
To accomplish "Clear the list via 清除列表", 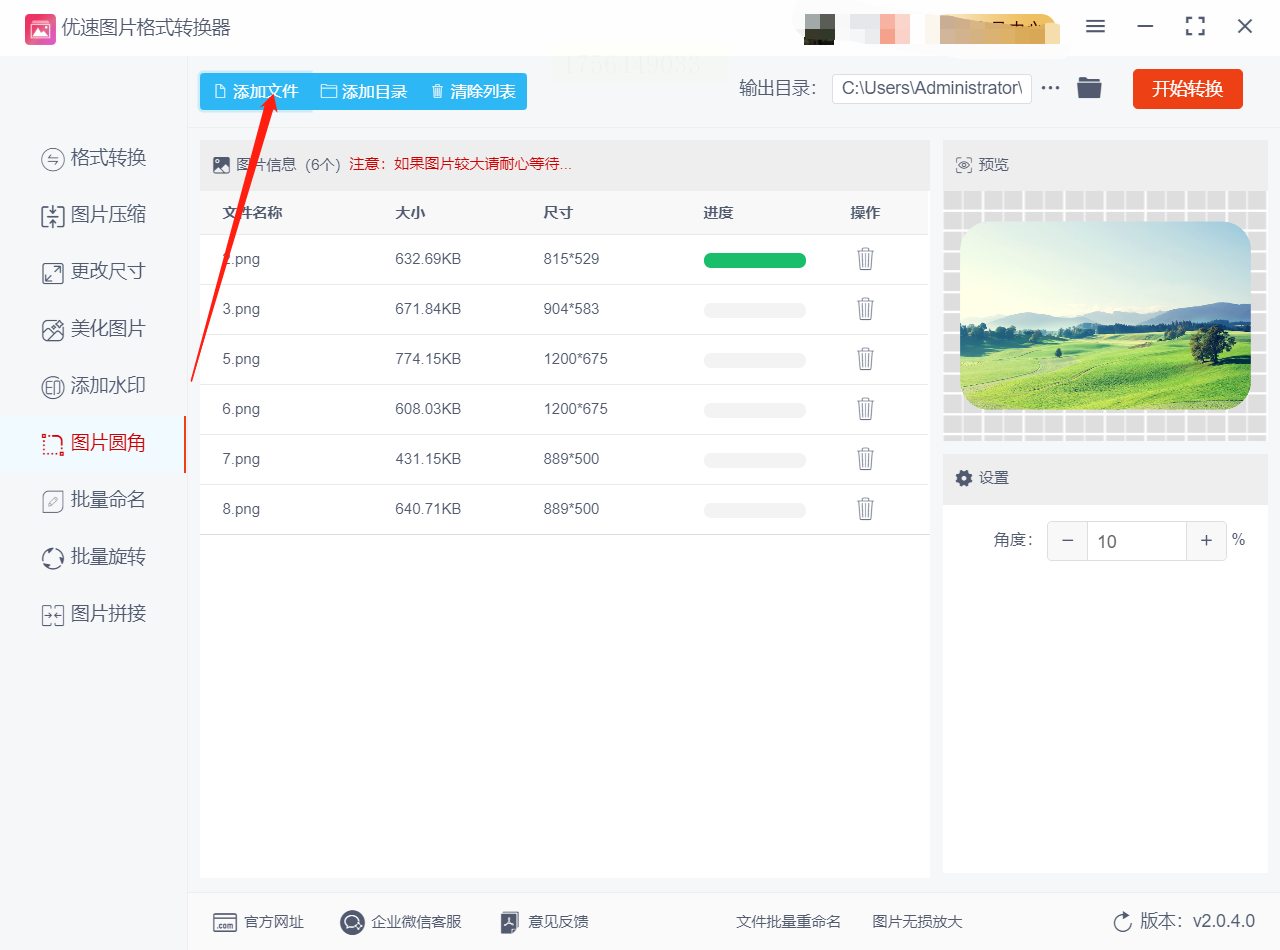I will click(473, 91).
